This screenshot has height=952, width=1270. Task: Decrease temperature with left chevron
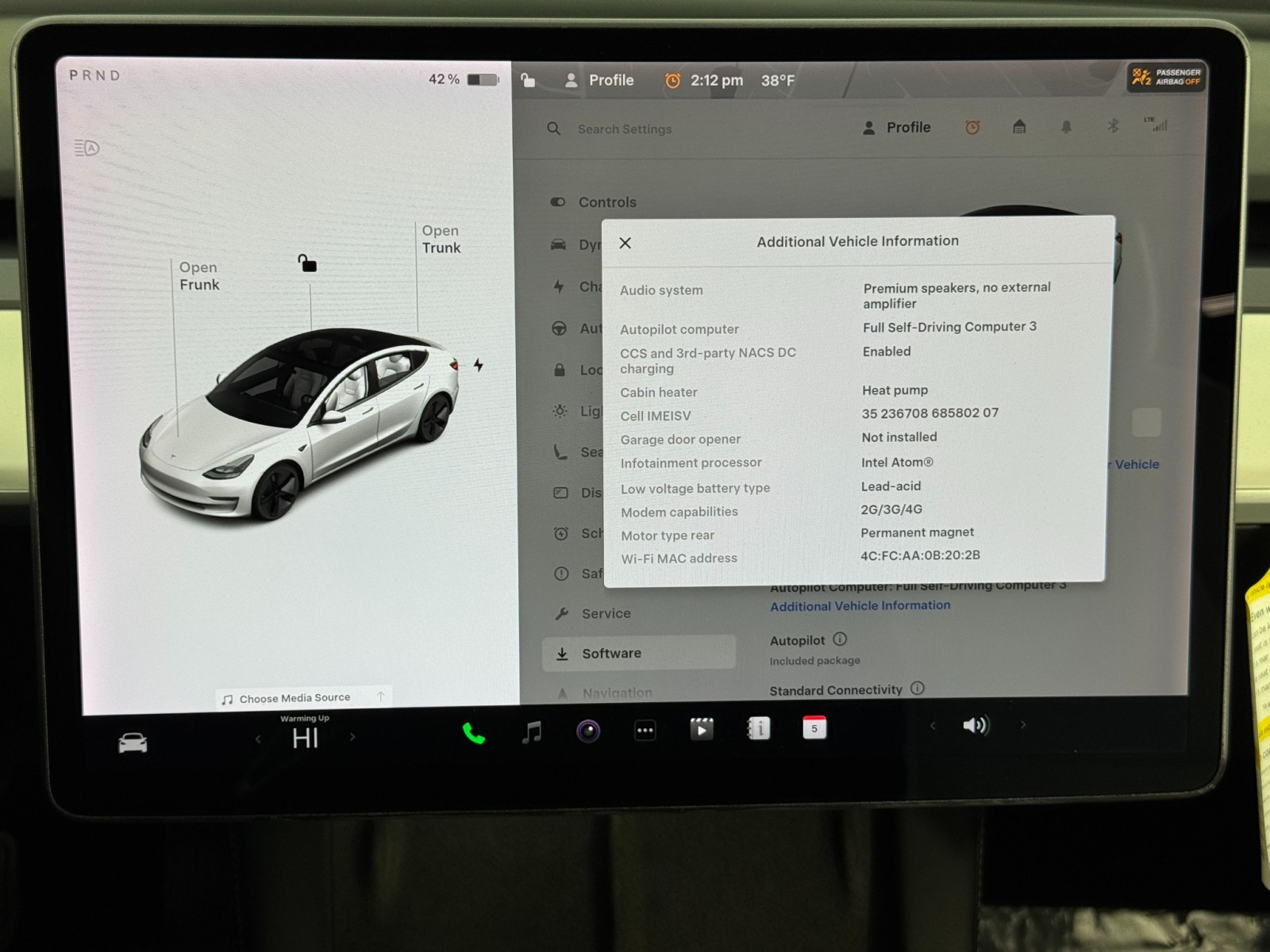(x=258, y=739)
